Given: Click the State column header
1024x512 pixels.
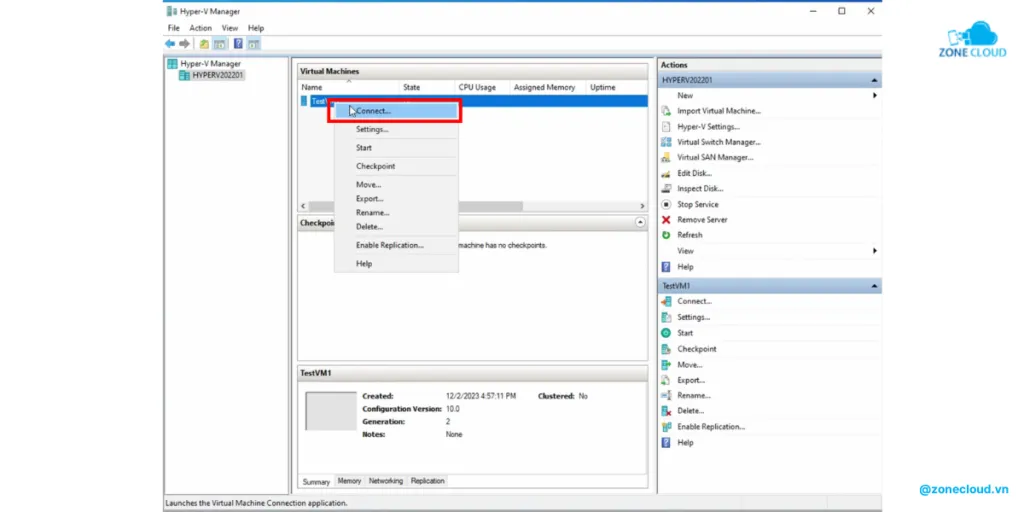Looking at the screenshot, I should [x=427, y=88].
